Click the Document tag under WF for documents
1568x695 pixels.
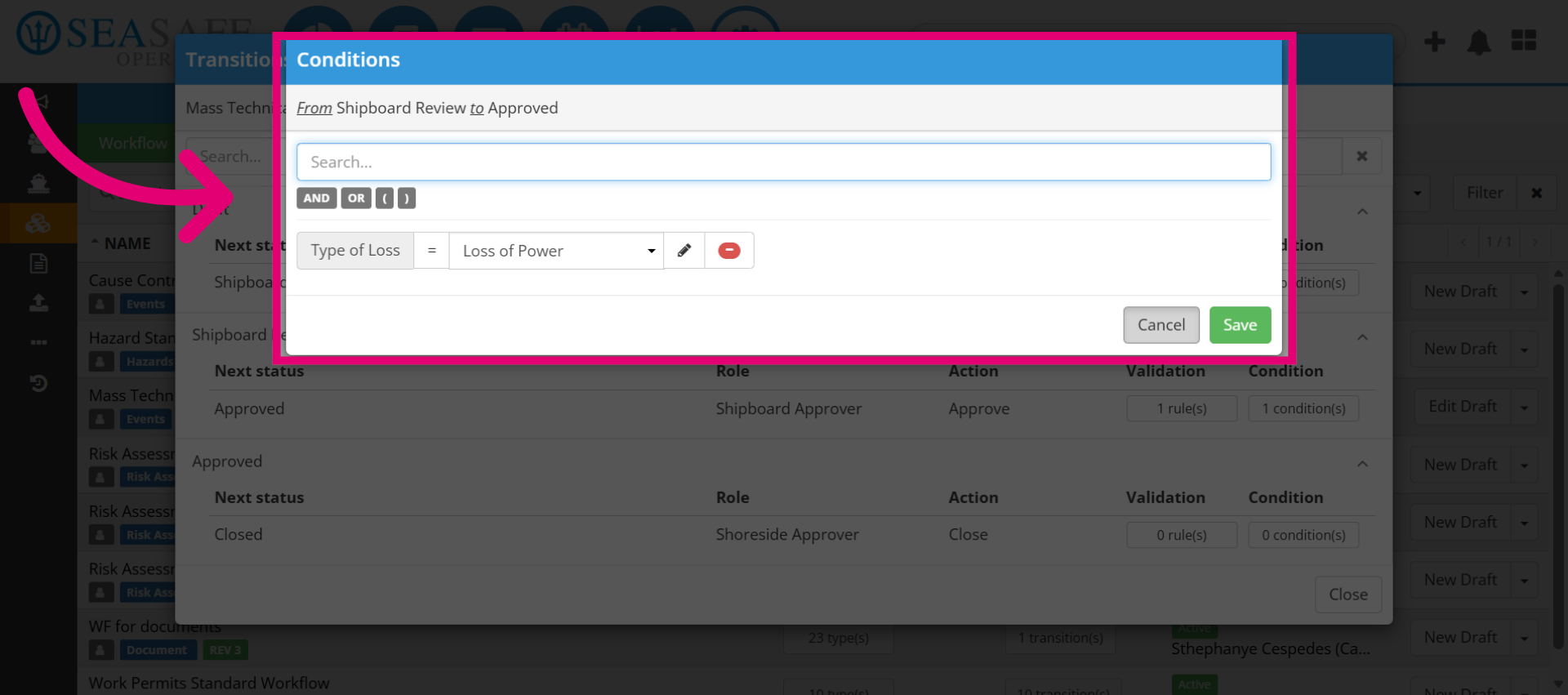(x=157, y=650)
